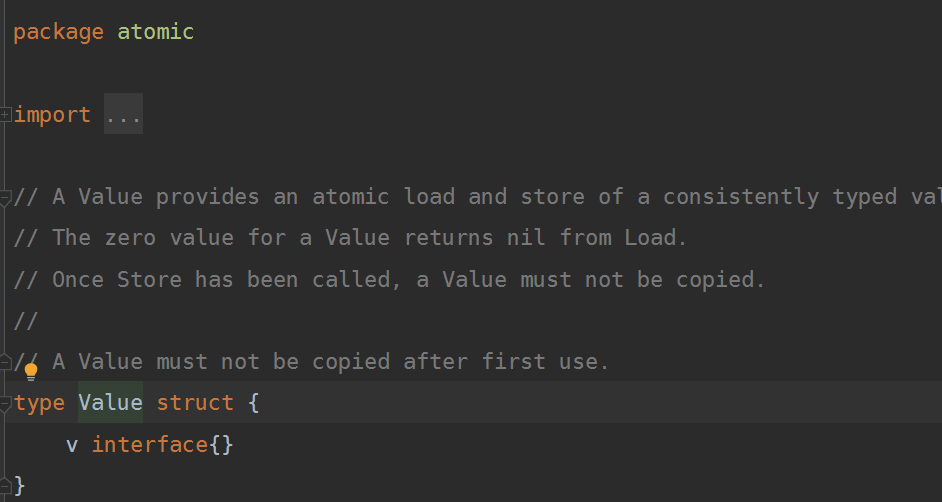Click the comment line starting with The zero value
Image resolution: width=942 pixels, height=502 pixels.
tap(350, 238)
